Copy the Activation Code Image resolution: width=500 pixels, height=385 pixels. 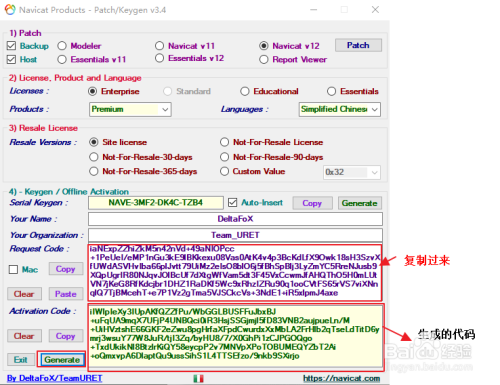(66, 336)
